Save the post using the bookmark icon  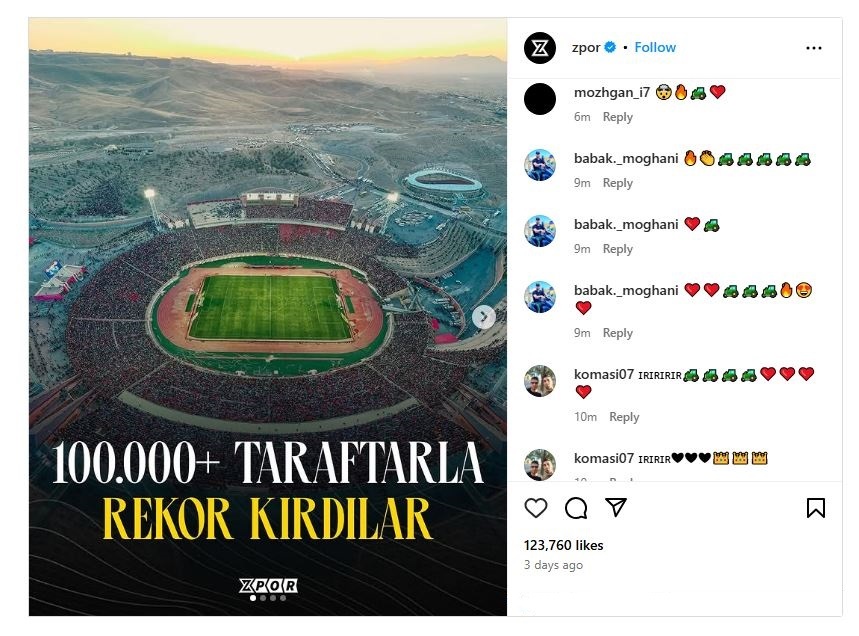point(816,508)
